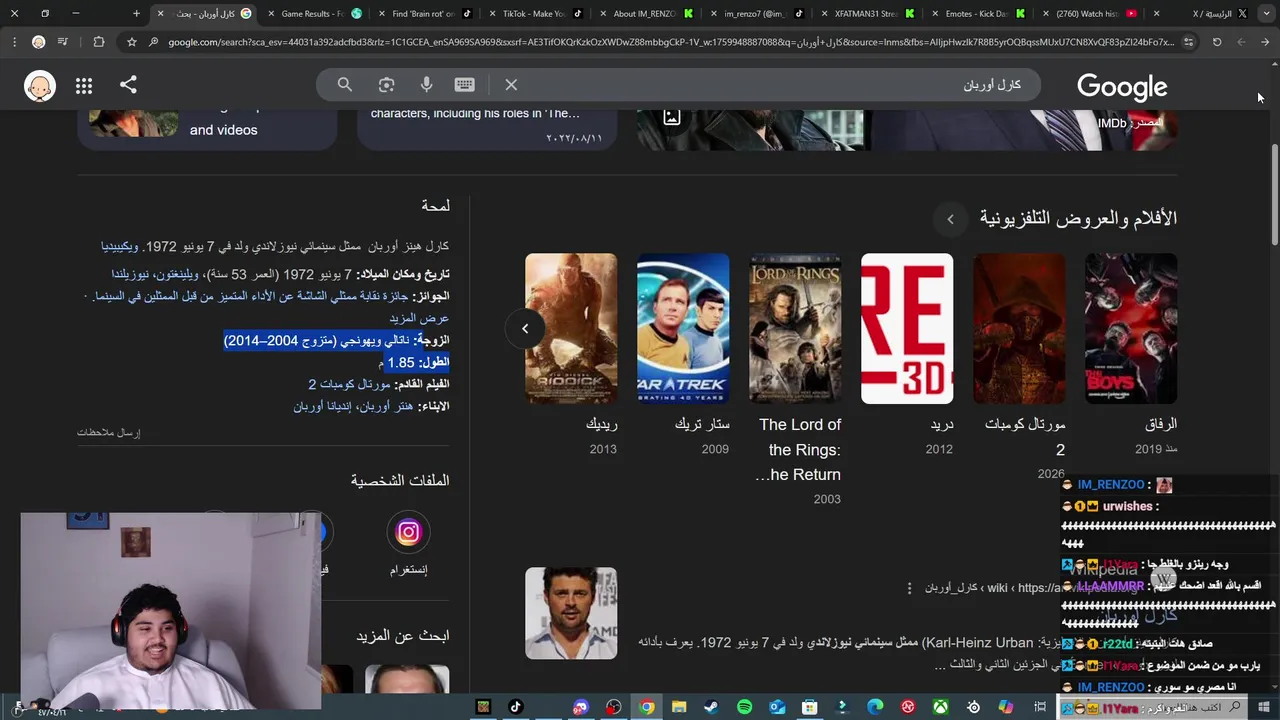The width and height of the screenshot is (1280, 720).
Task: Open Chrome three-dot menu
Action: (x=13, y=42)
